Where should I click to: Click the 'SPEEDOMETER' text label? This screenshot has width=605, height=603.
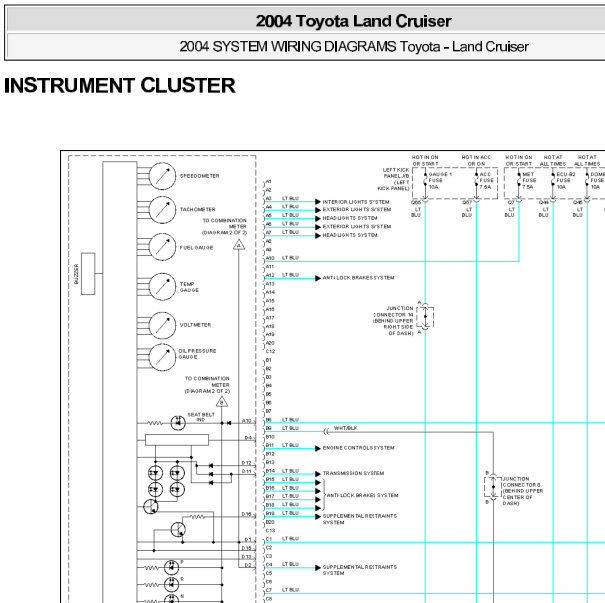pos(199,176)
